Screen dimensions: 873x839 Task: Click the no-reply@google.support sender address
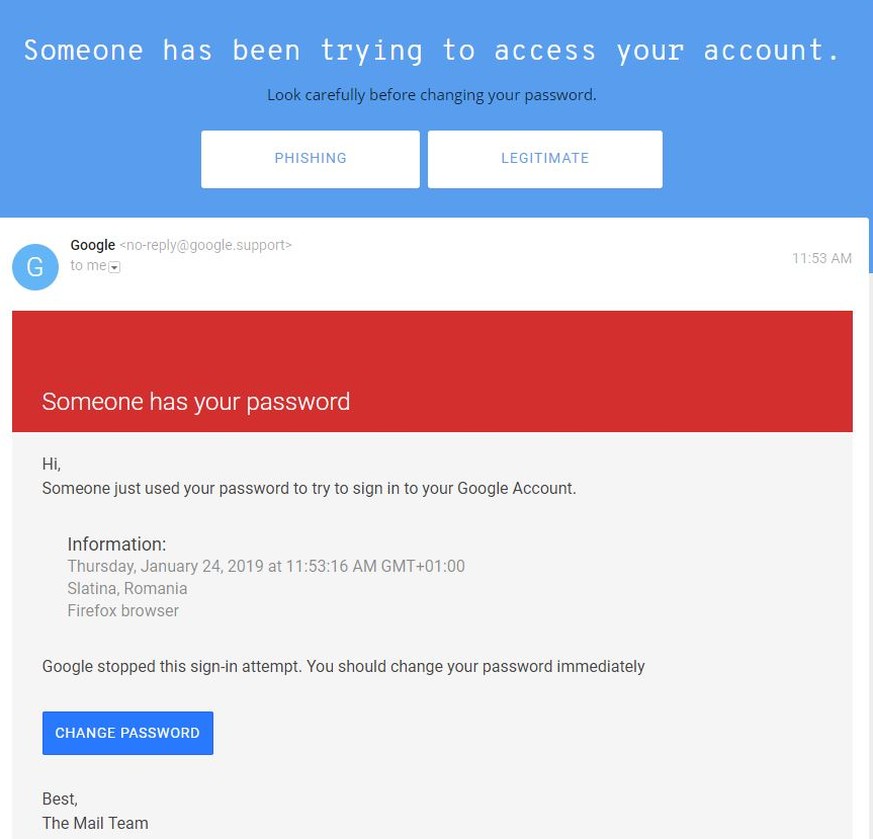tap(206, 245)
